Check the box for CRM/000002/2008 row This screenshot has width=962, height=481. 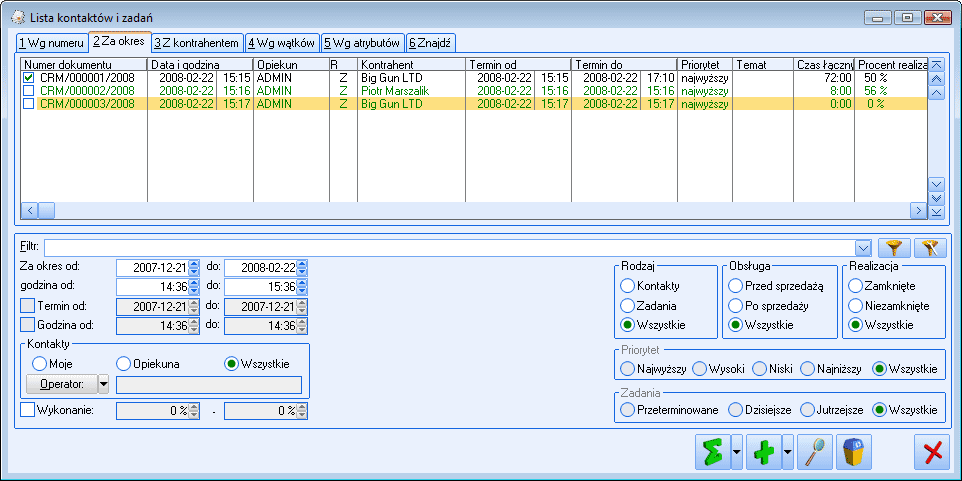(29, 91)
